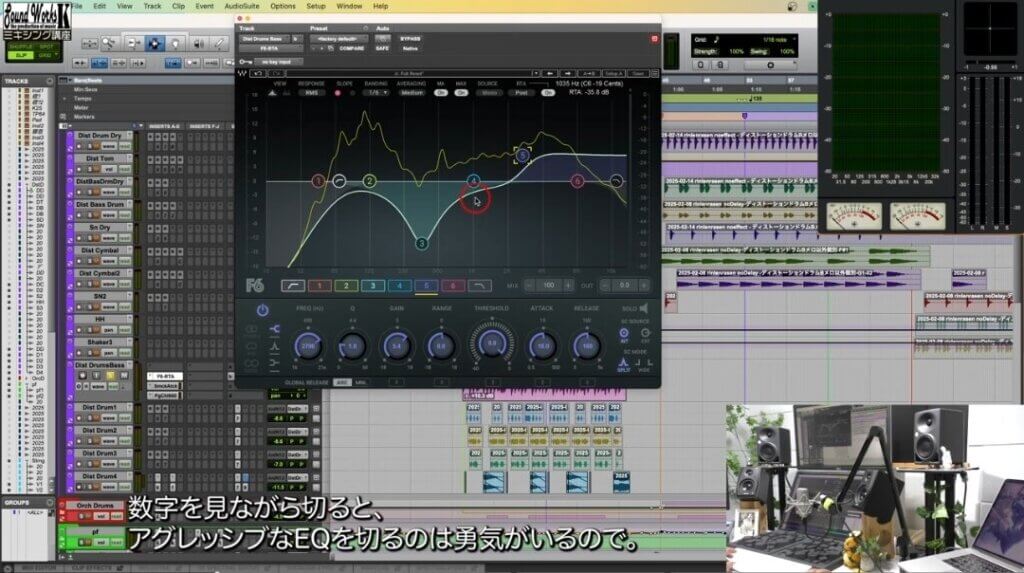Image resolution: width=1024 pixels, height=573 pixels.
Task: Open the Waves preset list arrow
Action: click(535, 74)
